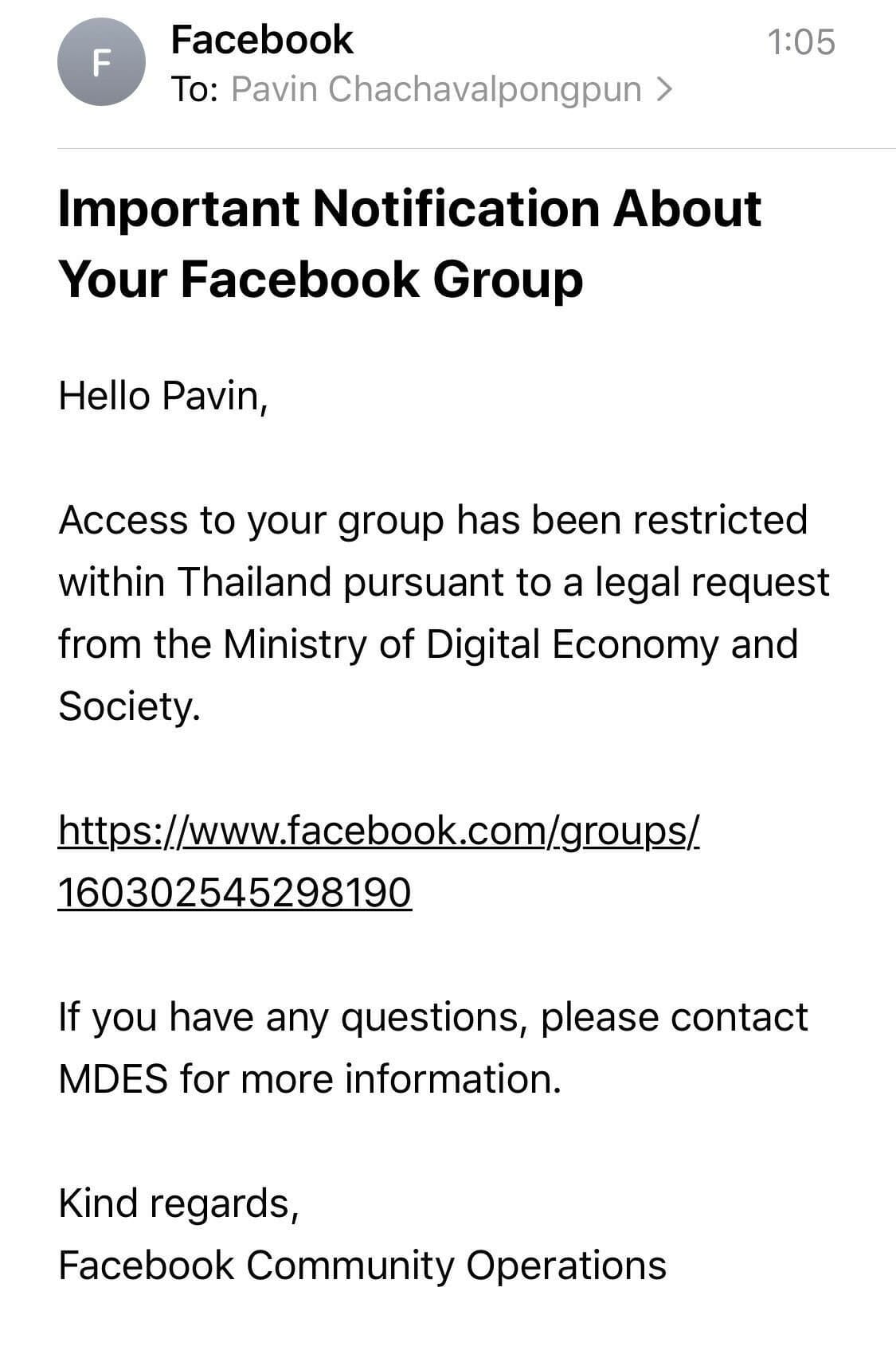Click the 1:05 timestamp

click(x=800, y=41)
